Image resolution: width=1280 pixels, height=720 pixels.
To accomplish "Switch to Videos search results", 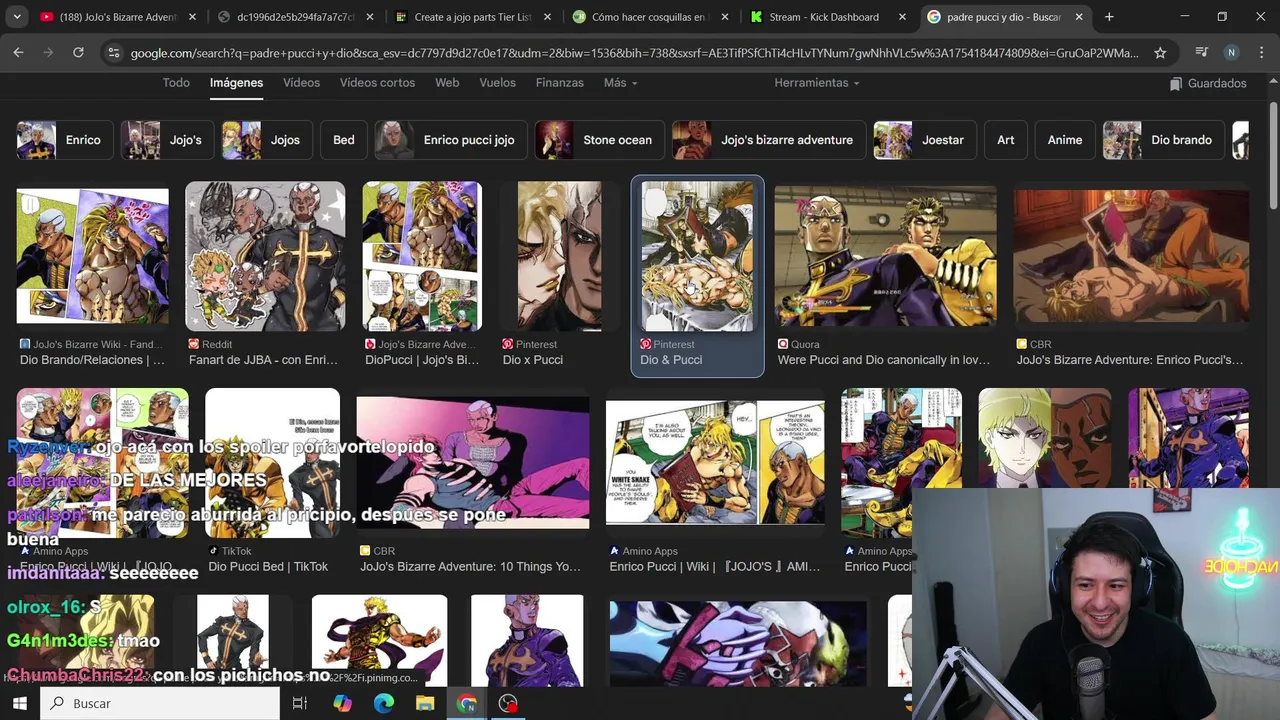I will [301, 83].
